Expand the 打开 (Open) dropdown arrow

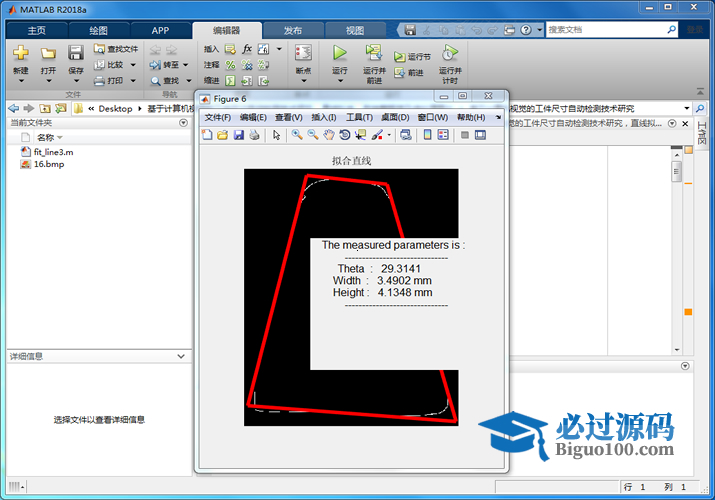[48, 81]
